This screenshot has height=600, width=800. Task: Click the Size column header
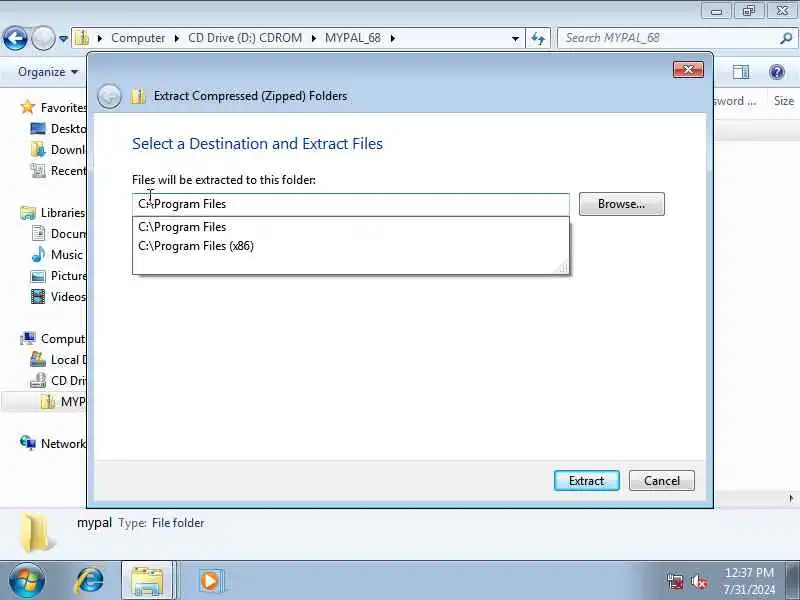[783, 101]
